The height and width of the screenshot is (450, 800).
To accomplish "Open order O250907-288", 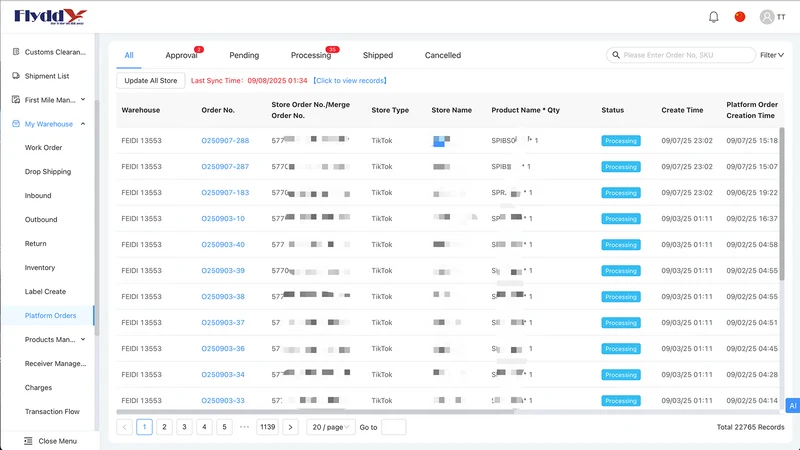I will 225,140.
